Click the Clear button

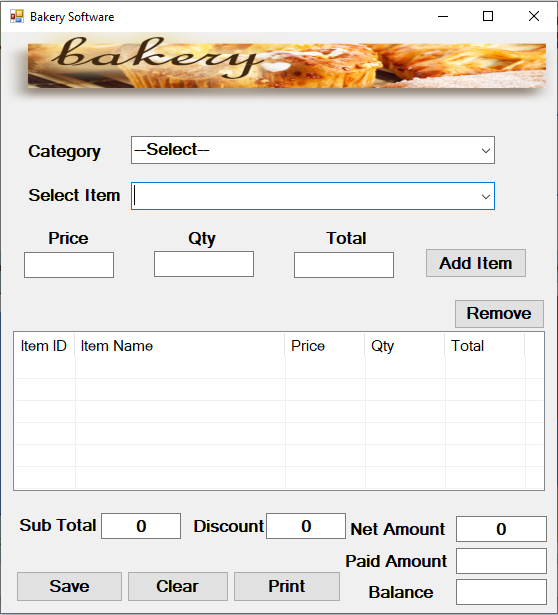pyautogui.click(x=178, y=586)
